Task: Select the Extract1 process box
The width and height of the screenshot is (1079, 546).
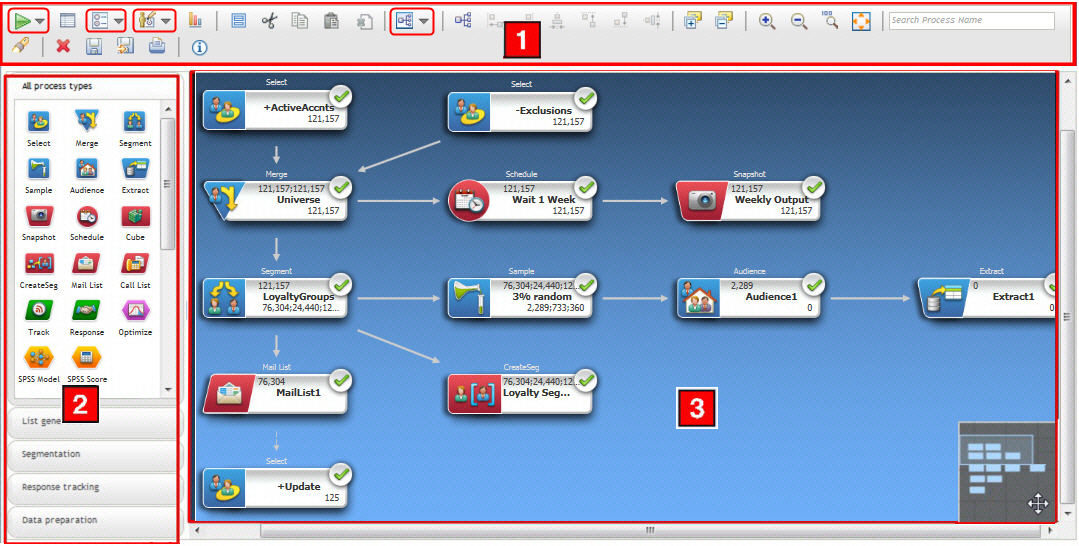Action: (x=987, y=297)
